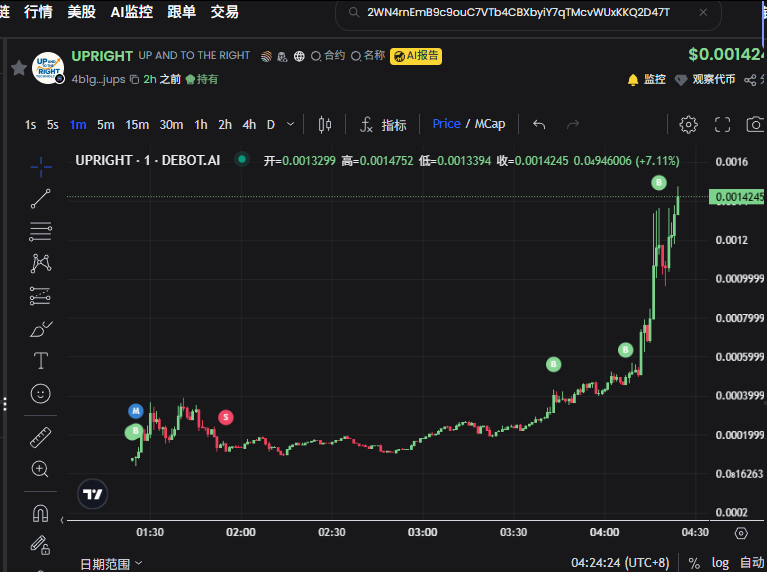Click the current price label 0.0014245
This screenshot has height=572, width=767.
[737, 197]
